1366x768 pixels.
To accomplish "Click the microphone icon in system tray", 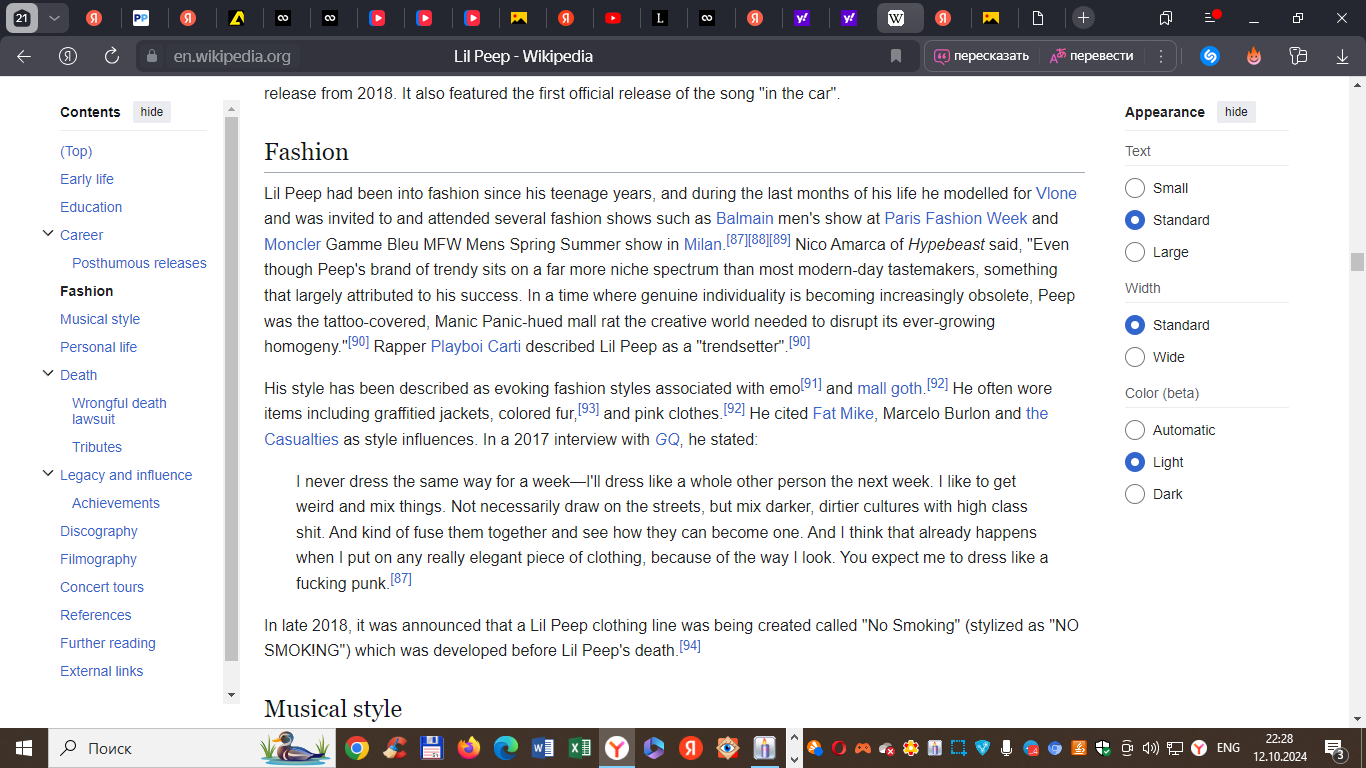I will (x=1006, y=748).
